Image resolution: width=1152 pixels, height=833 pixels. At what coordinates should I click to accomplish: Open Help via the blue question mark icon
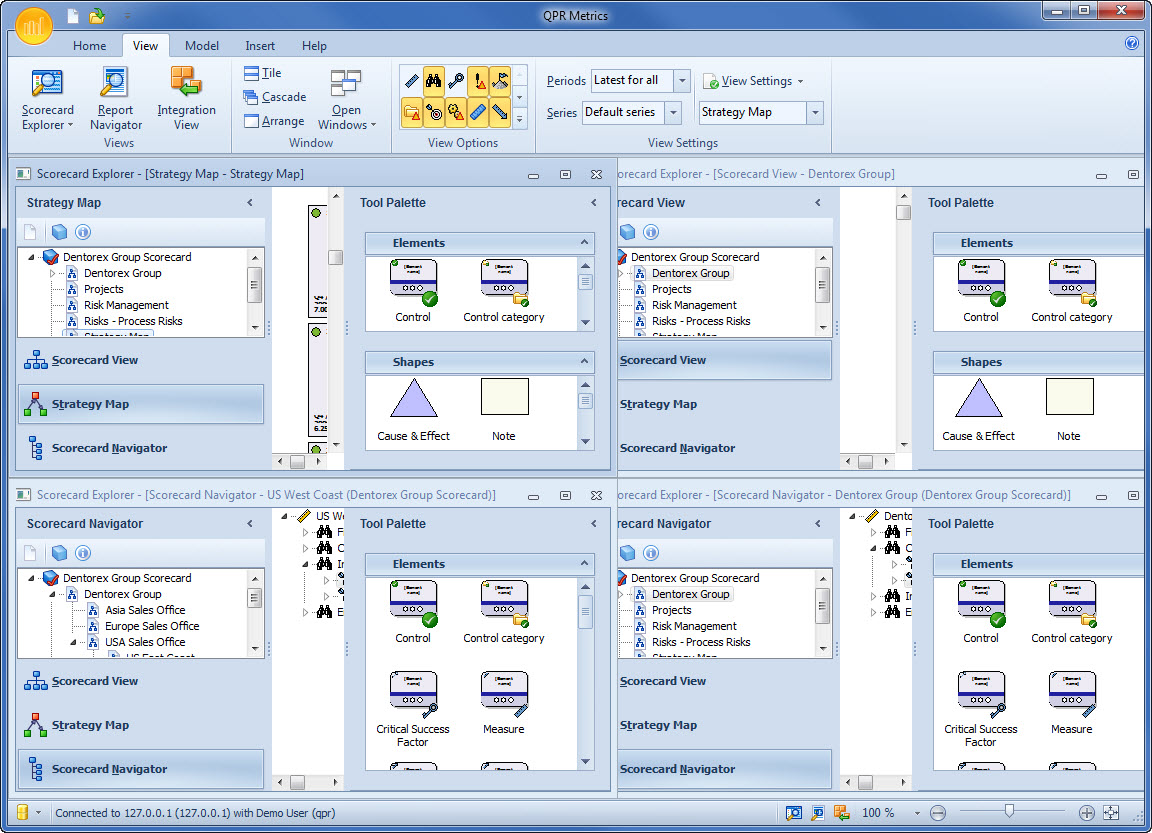click(x=1131, y=43)
